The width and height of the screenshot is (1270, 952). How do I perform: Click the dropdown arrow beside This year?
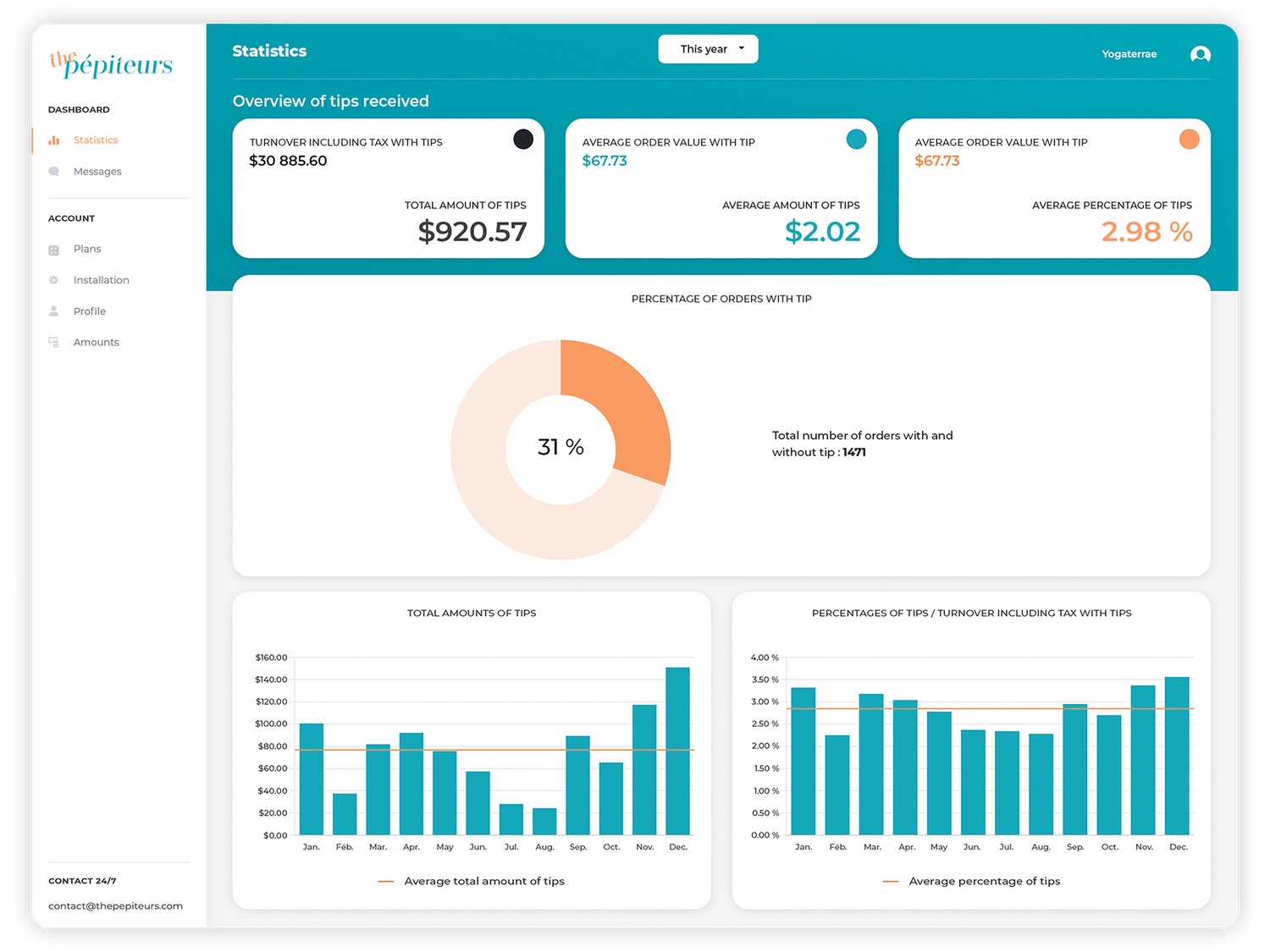pyautogui.click(x=742, y=49)
